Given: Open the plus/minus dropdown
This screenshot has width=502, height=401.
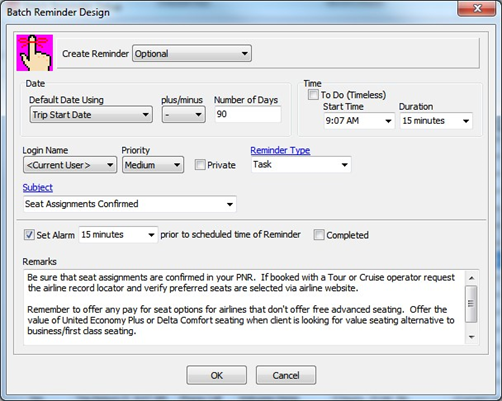Looking at the screenshot, I should 184,115.
